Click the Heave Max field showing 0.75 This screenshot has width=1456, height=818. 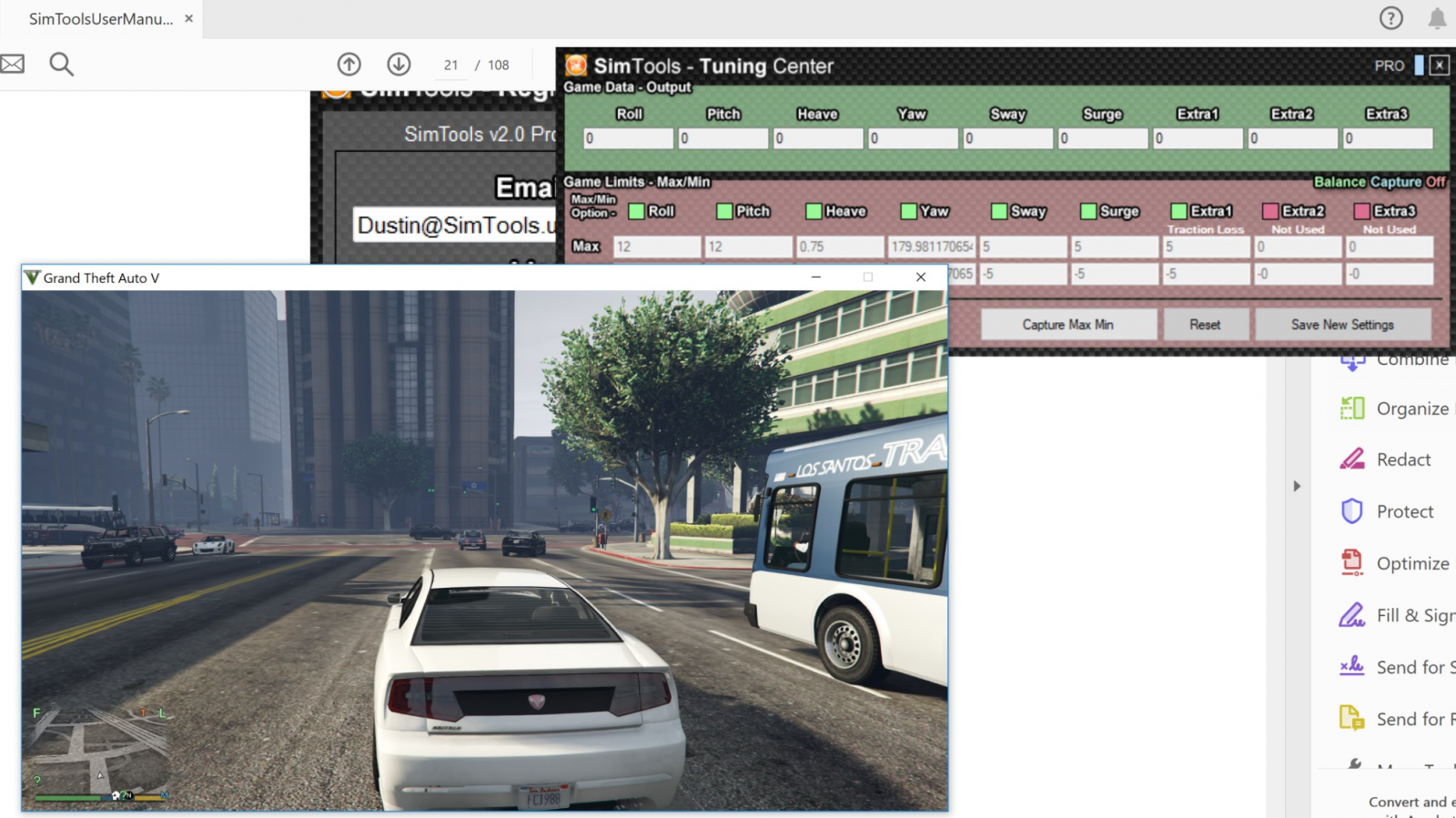click(840, 247)
